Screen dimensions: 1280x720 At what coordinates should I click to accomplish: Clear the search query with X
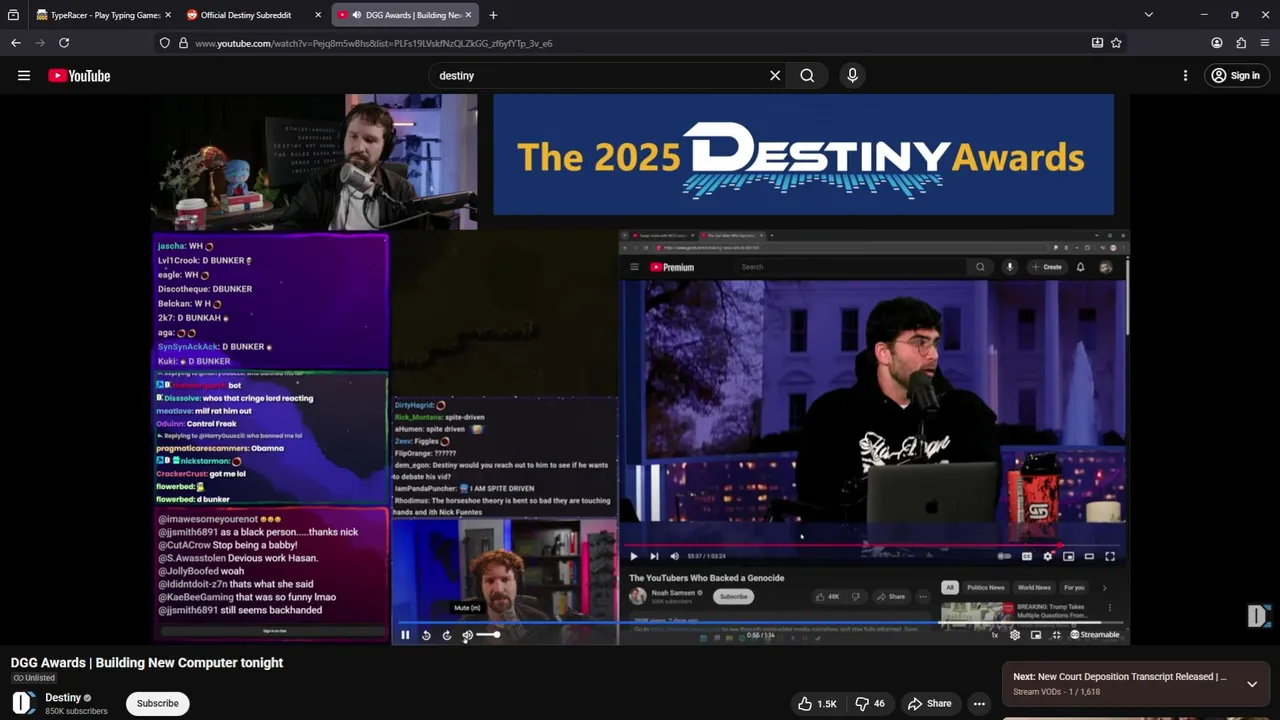pos(775,76)
